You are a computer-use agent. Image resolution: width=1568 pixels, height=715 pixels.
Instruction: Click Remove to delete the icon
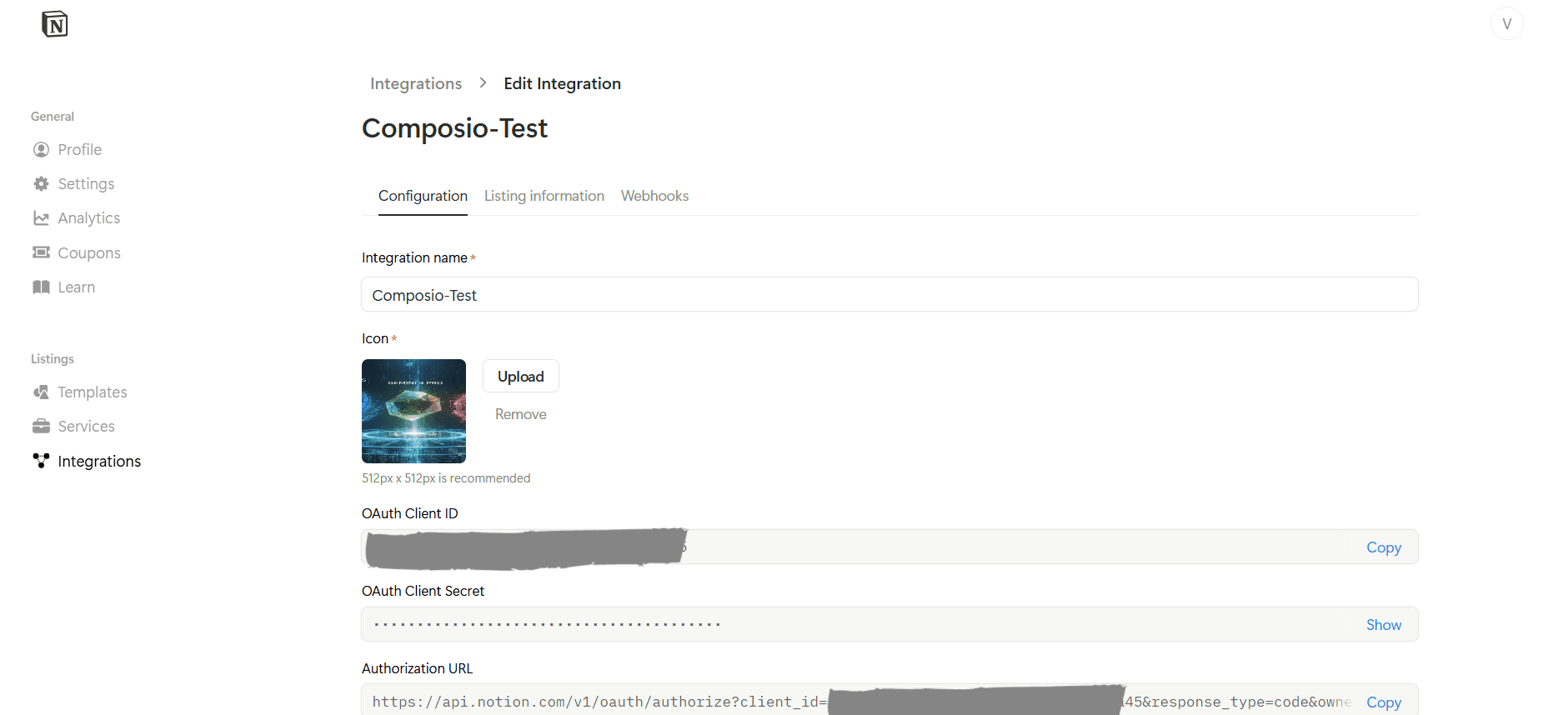[x=521, y=414]
